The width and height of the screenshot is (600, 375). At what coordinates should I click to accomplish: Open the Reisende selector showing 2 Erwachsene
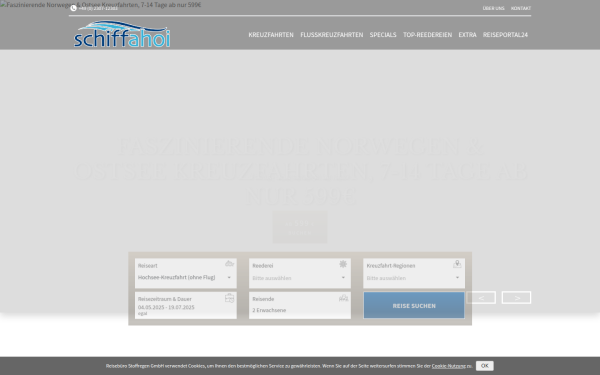point(300,305)
